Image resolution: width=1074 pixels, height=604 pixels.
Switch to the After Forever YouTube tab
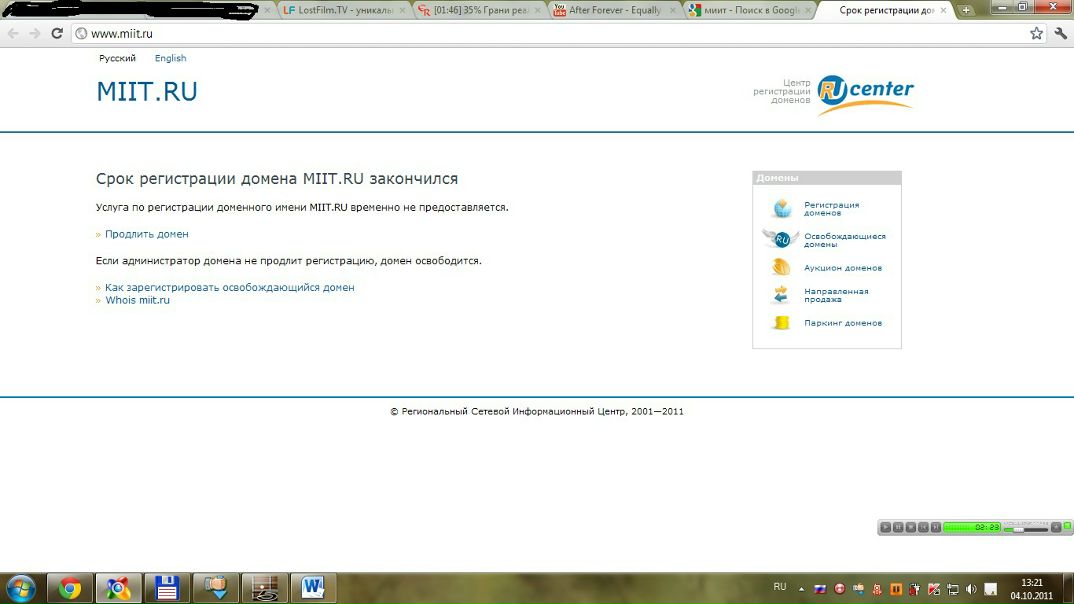pos(612,10)
